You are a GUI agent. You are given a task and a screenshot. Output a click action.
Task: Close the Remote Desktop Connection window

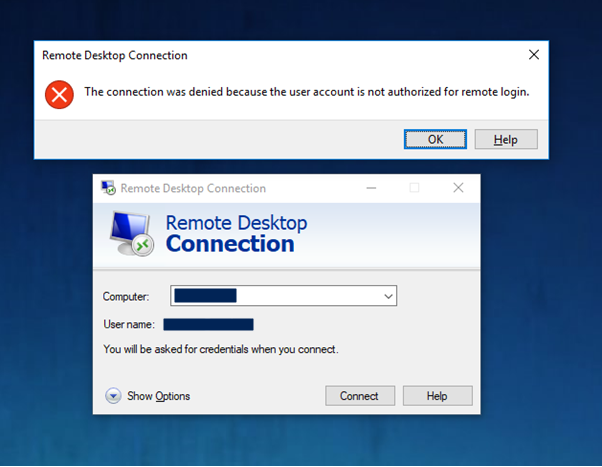pos(458,188)
